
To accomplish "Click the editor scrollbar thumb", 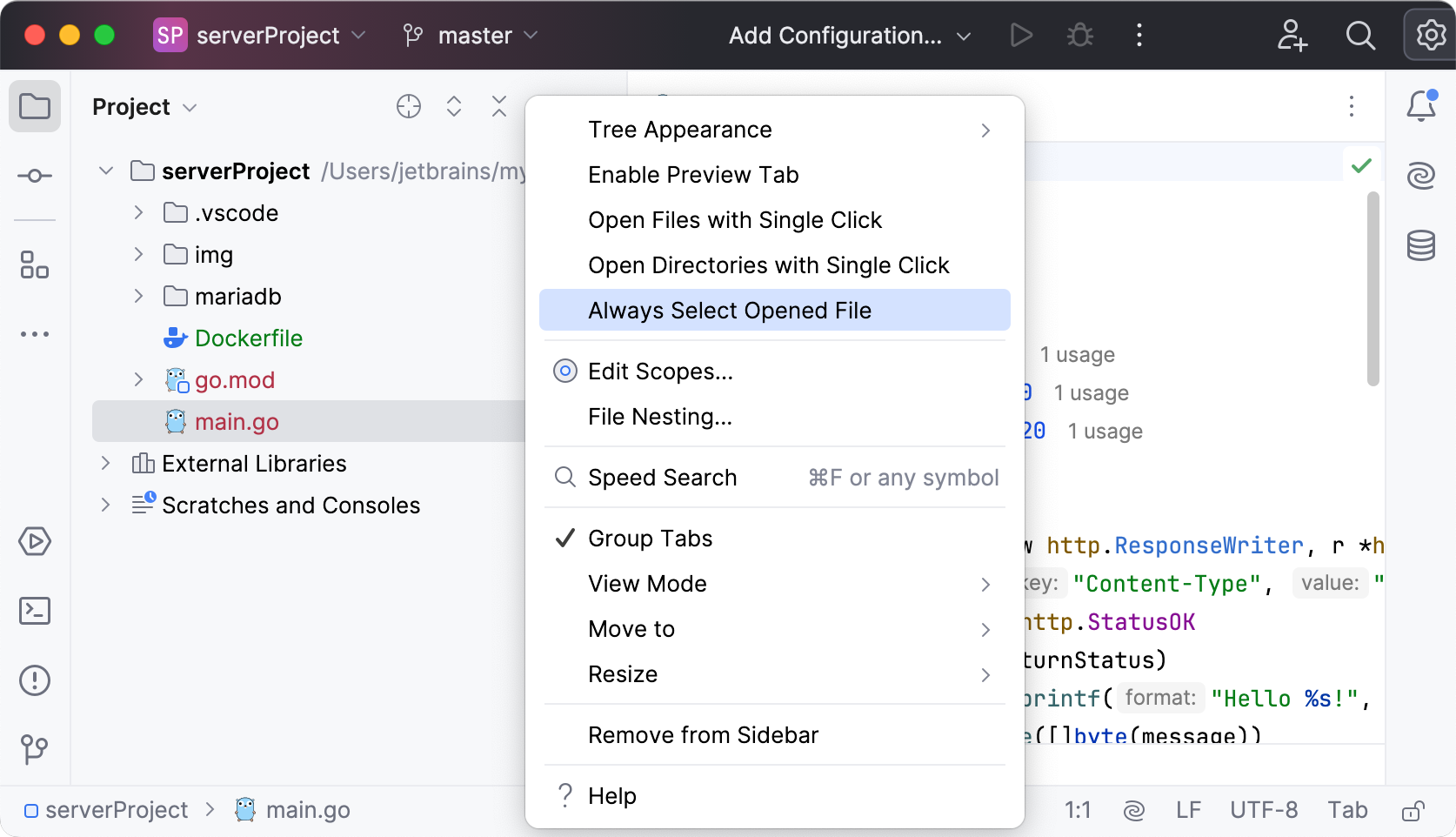I will (x=1373, y=287).
